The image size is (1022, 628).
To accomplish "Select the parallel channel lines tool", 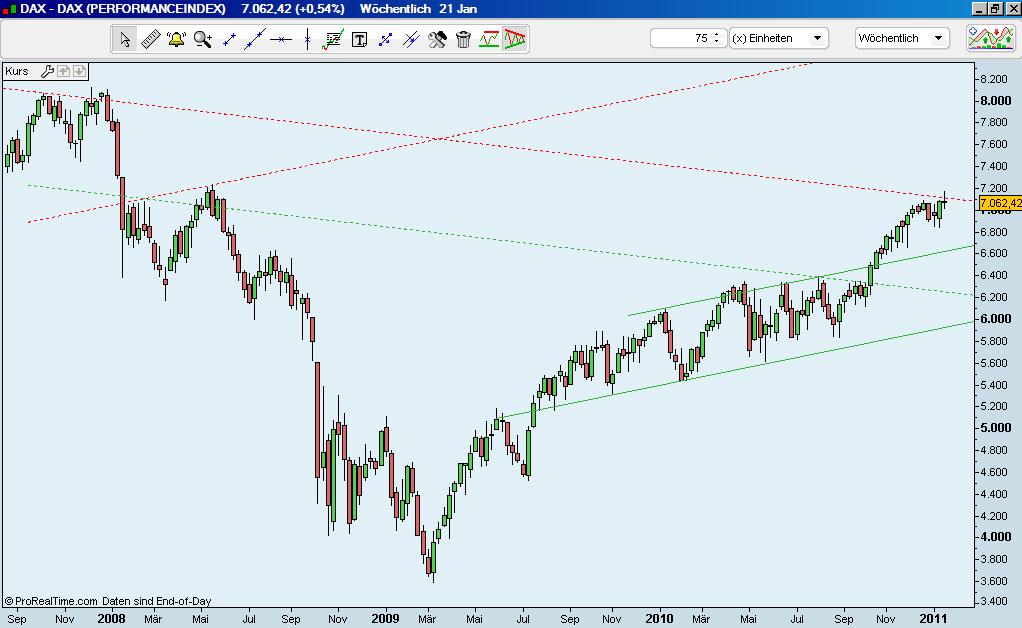I will pyautogui.click(x=410, y=38).
